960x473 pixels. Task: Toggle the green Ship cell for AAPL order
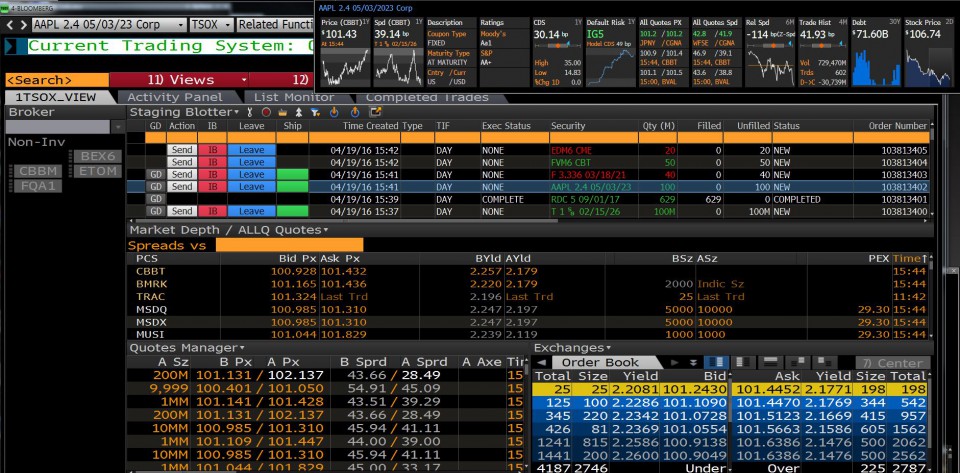pyautogui.click(x=293, y=187)
